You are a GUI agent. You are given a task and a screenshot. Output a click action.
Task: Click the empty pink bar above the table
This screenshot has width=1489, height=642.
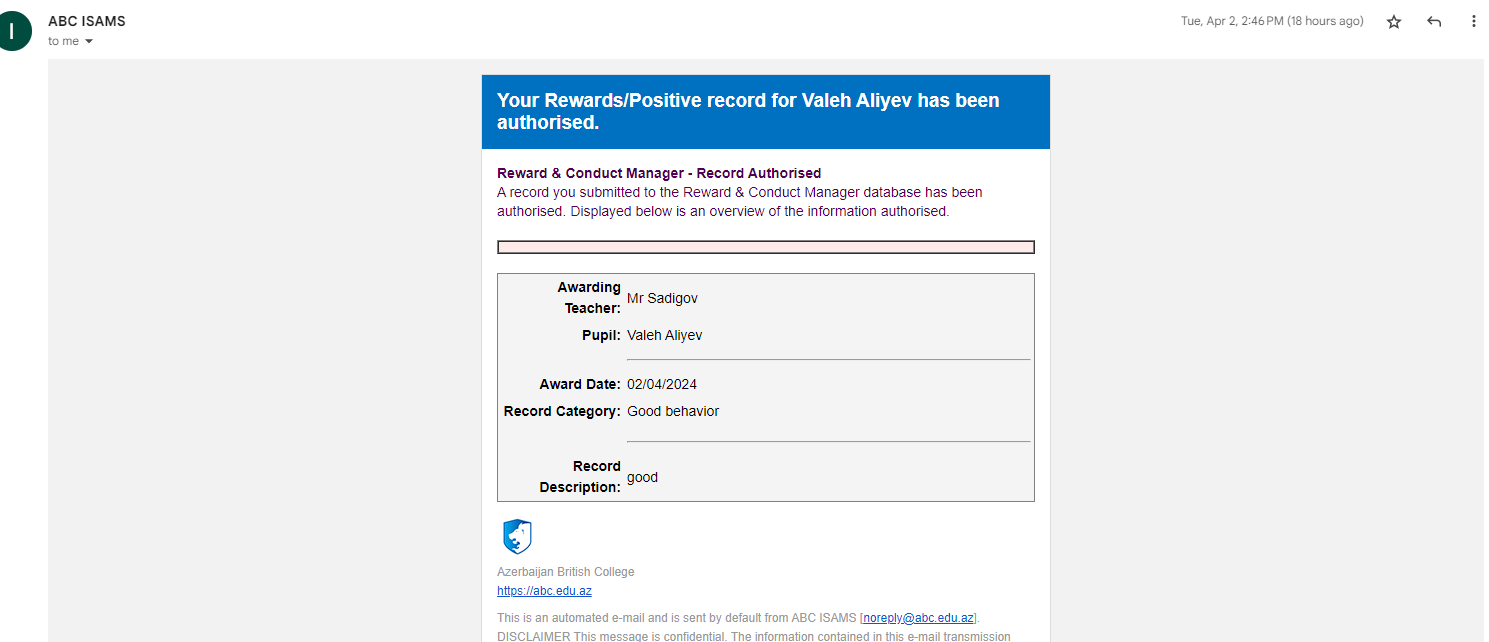click(765, 247)
